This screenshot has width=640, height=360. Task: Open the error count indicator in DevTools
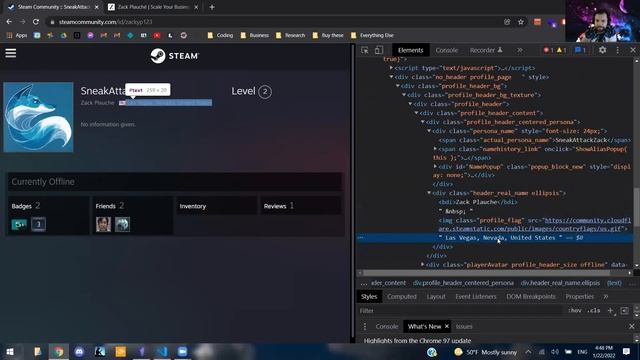[548, 50]
